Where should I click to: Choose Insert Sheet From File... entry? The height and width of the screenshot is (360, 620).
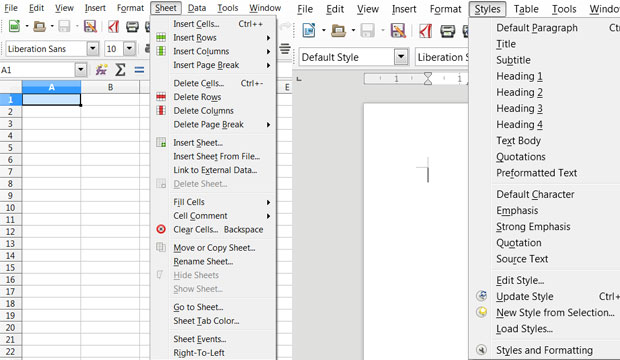point(216,156)
